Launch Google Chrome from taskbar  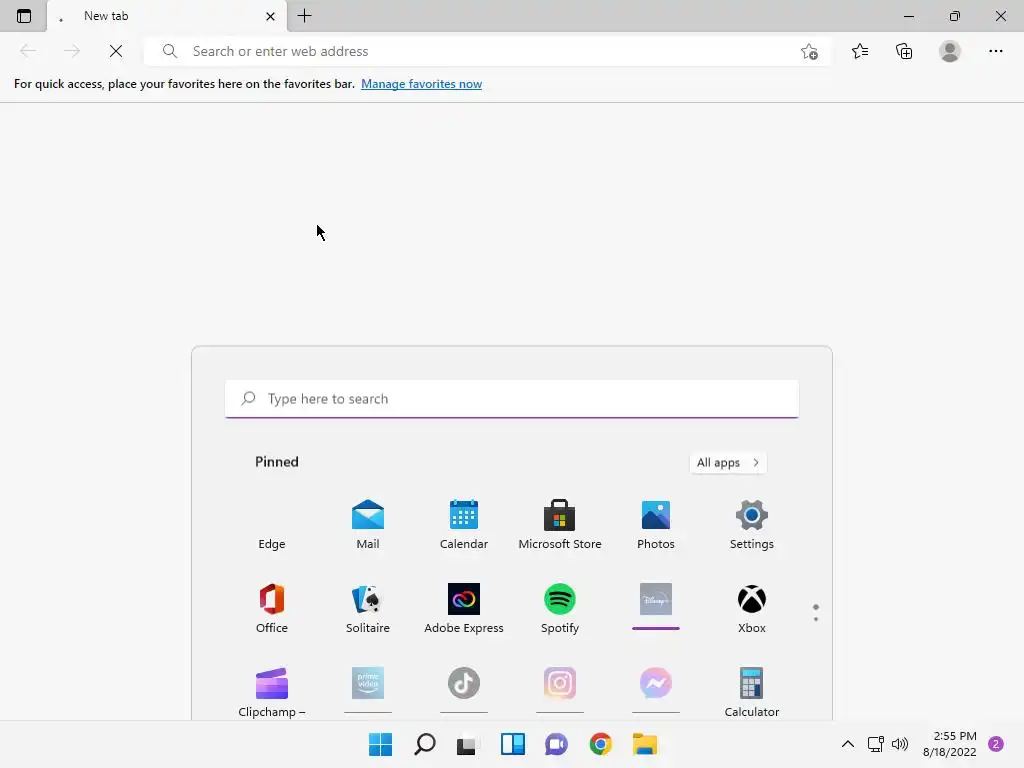click(x=601, y=744)
